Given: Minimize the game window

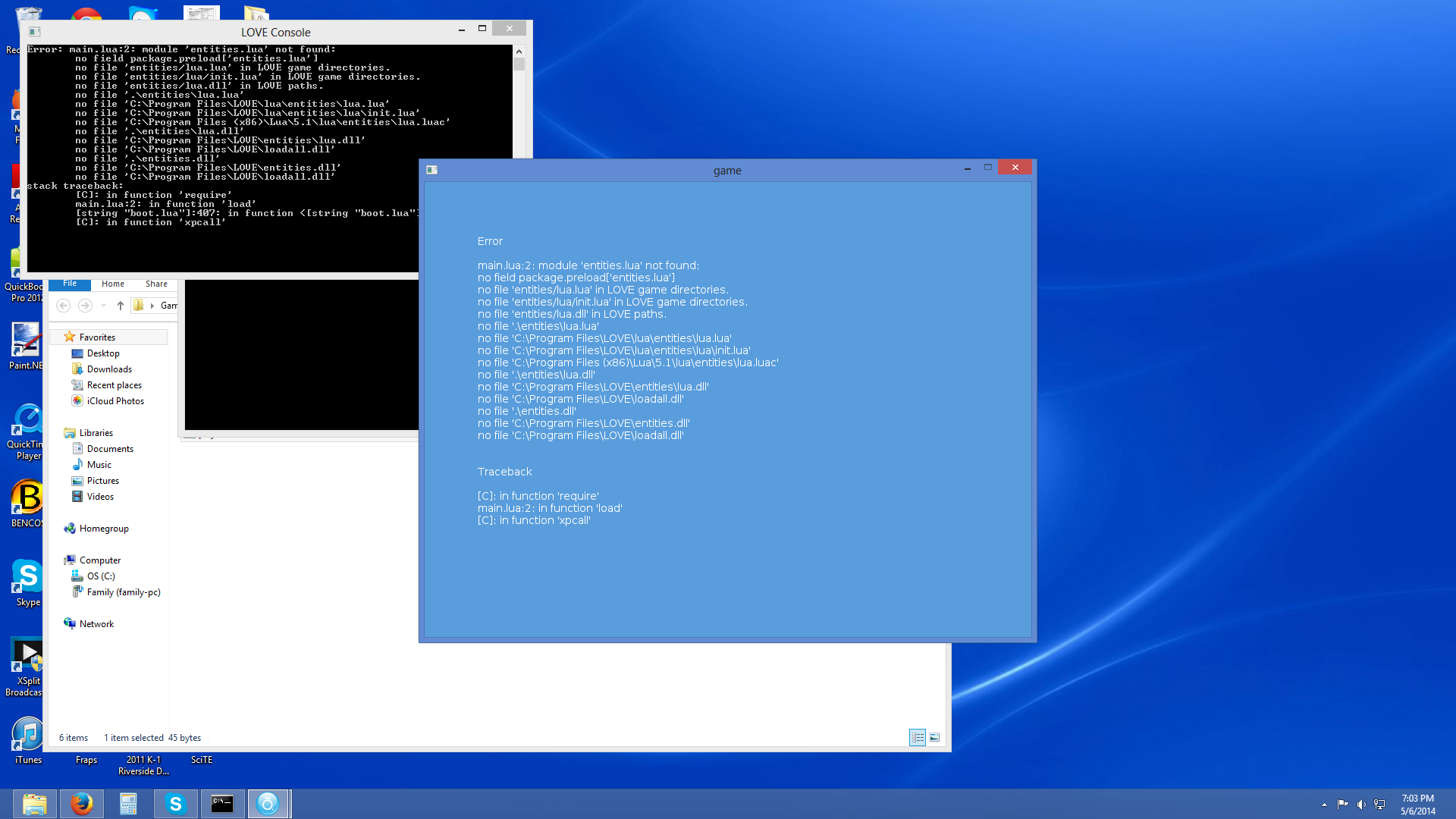Looking at the screenshot, I should [968, 168].
